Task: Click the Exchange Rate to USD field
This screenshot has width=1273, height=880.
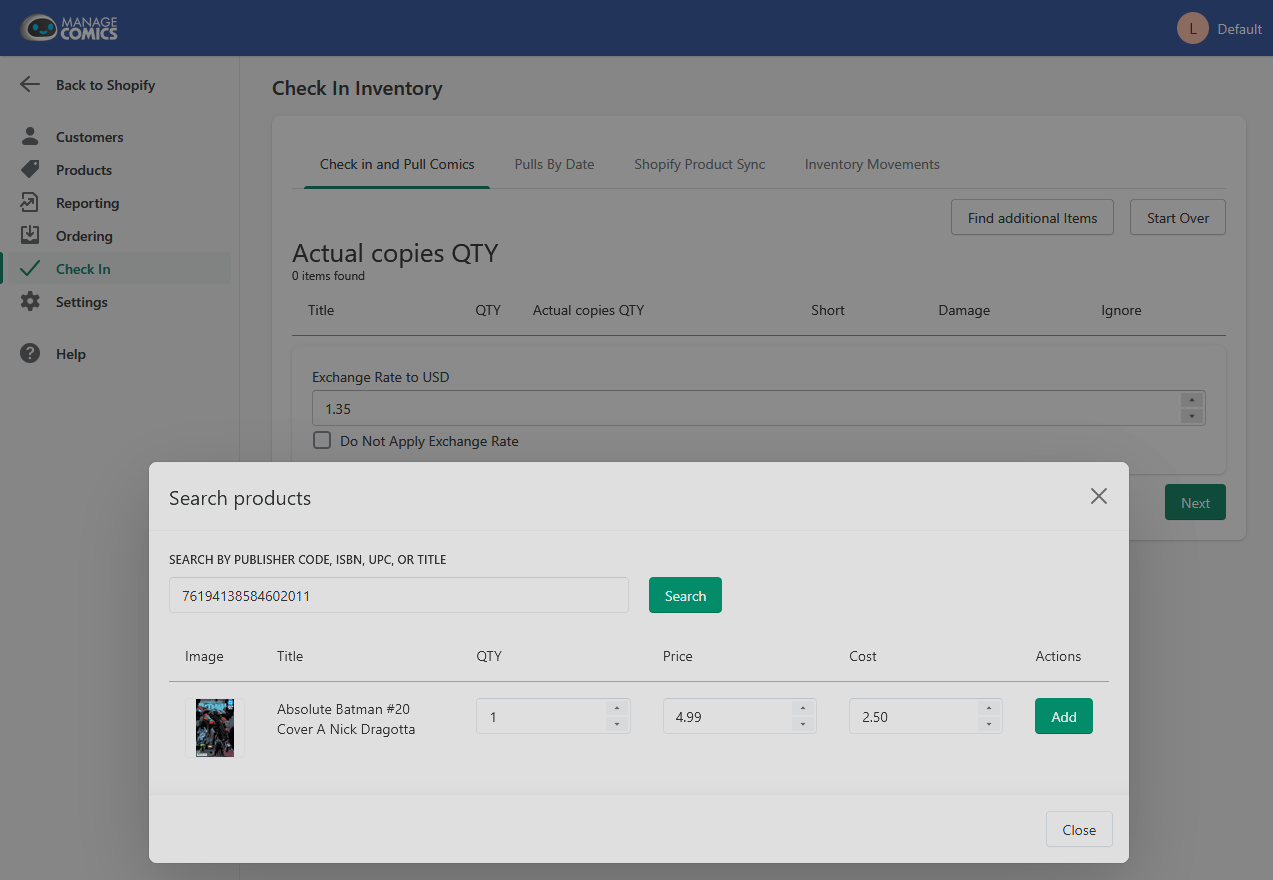Action: click(x=758, y=408)
